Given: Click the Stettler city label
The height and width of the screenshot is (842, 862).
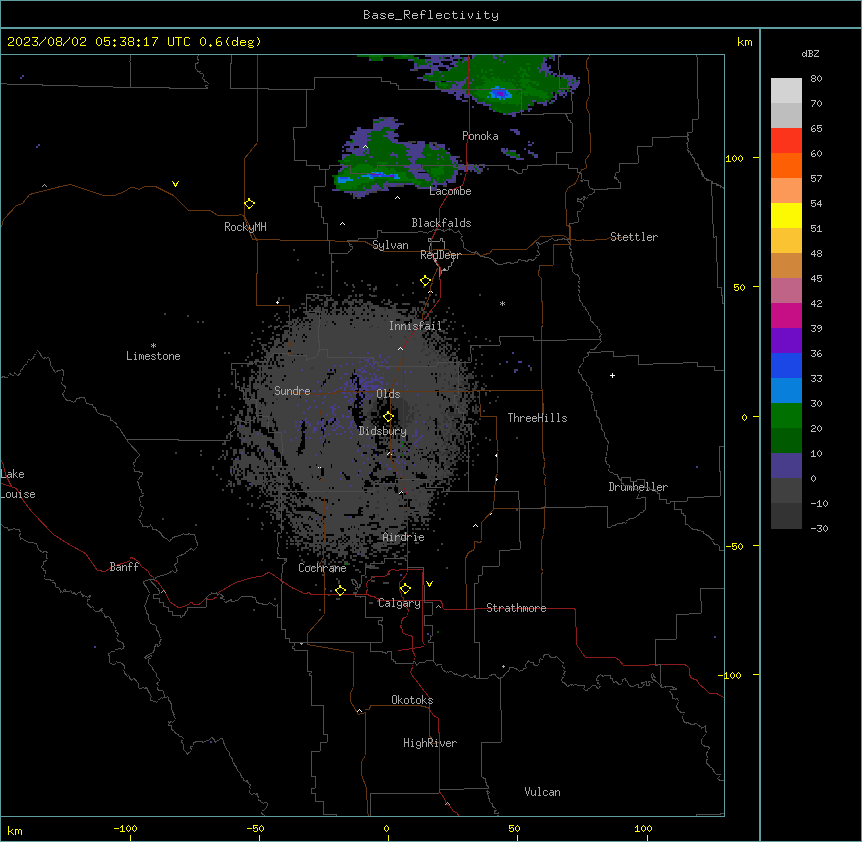Looking at the screenshot, I should click(x=633, y=237).
